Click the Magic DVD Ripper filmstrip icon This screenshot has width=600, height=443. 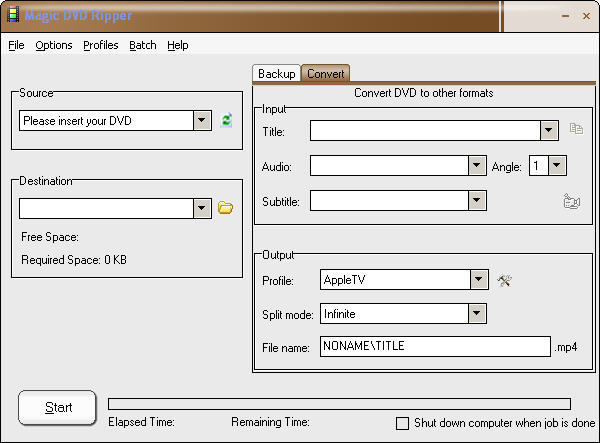(13, 15)
